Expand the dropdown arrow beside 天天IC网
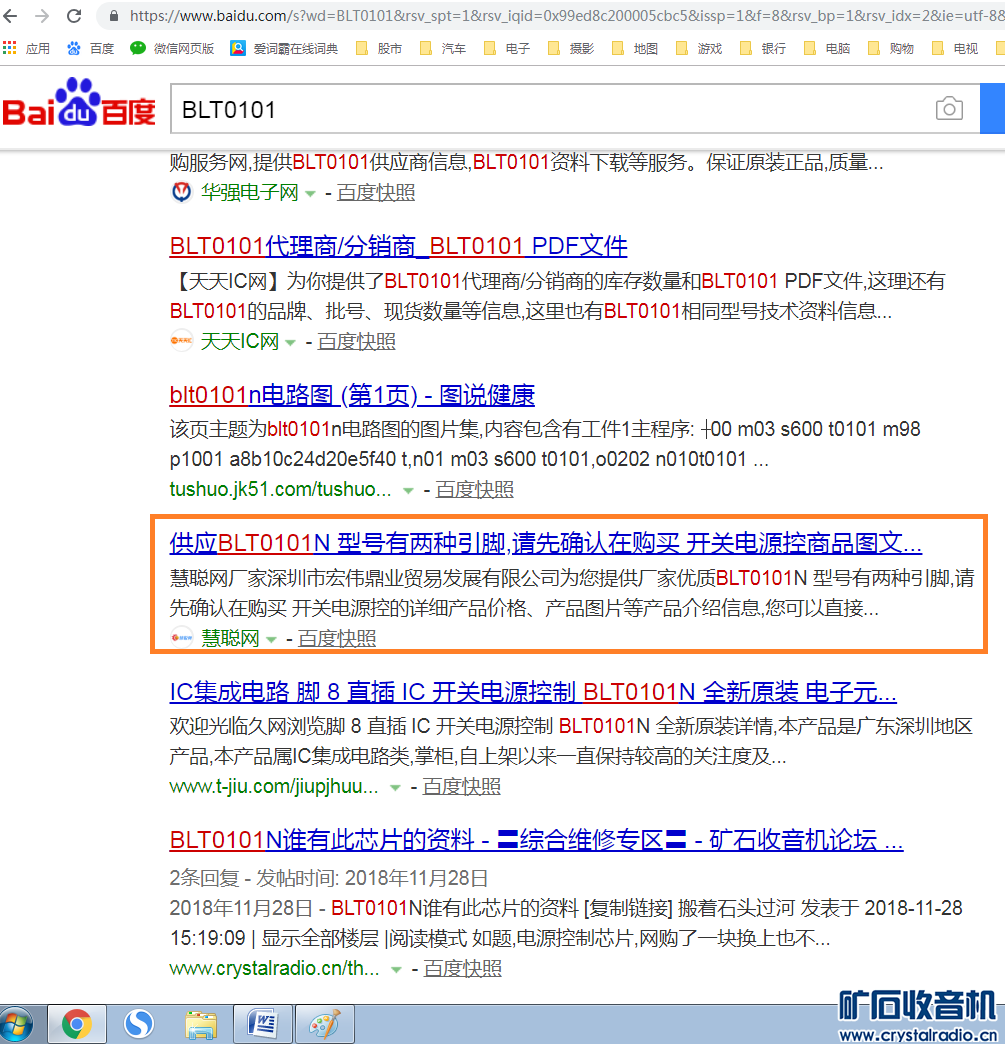1005x1048 pixels. [290, 342]
